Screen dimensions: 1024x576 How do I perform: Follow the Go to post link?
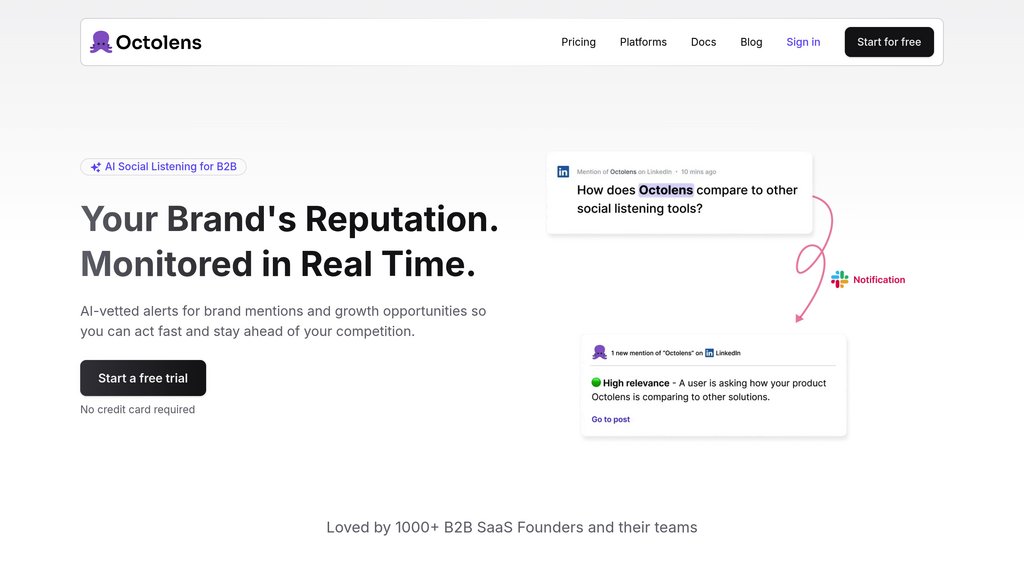610,420
